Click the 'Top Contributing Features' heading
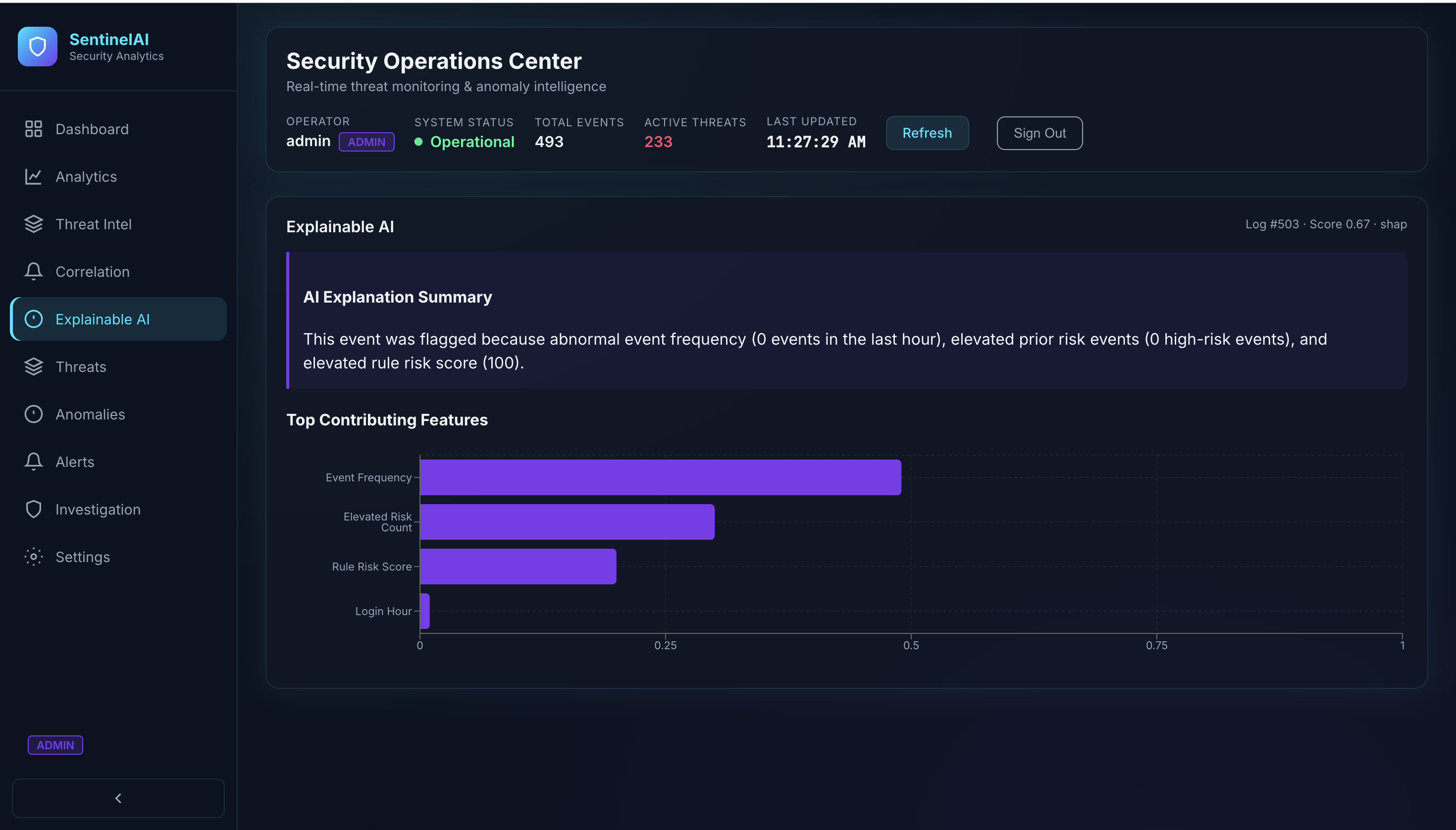1456x830 pixels. [387, 420]
